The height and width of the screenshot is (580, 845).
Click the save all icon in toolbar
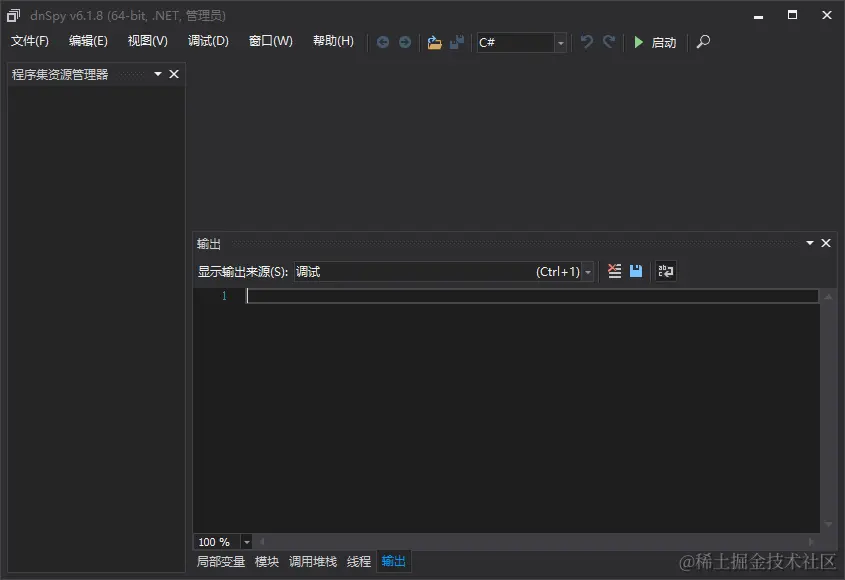tap(457, 42)
